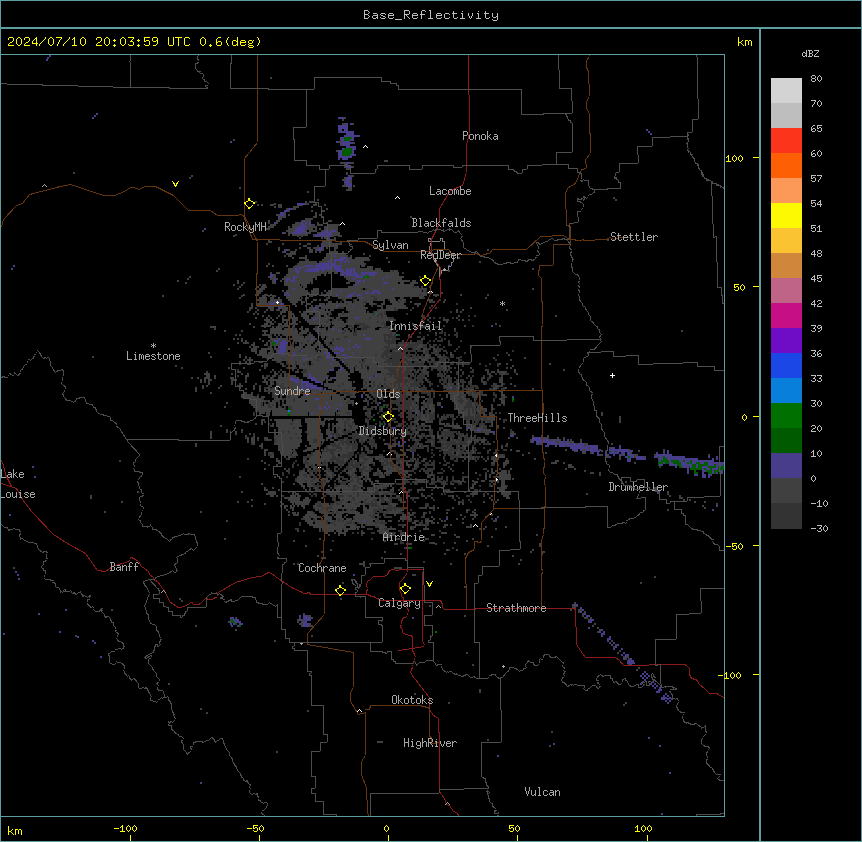Click the Cochrane town label
The height and width of the screenshot is (842, 862).
click(322, 568)
